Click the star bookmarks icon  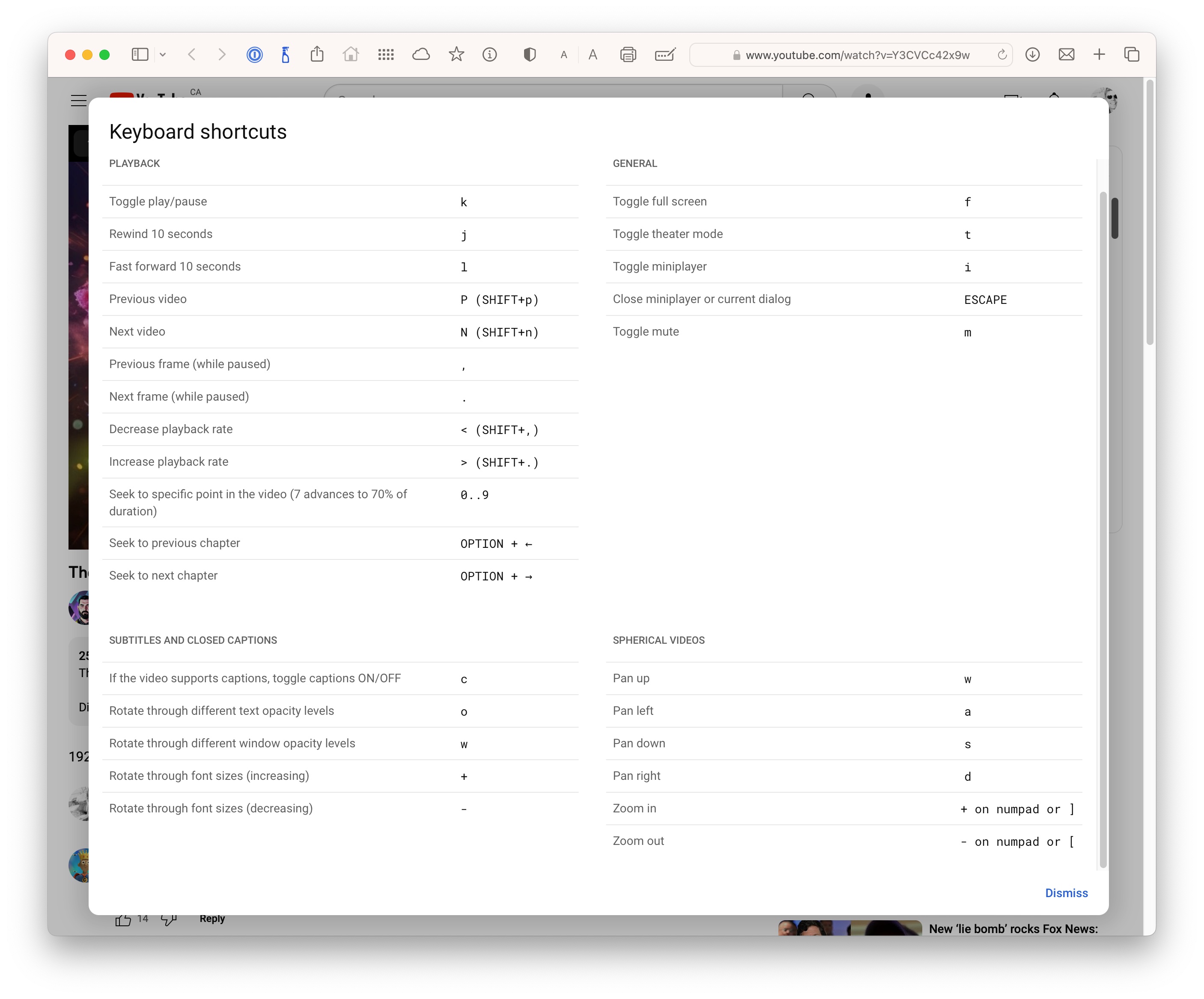(x=456, y=54)
